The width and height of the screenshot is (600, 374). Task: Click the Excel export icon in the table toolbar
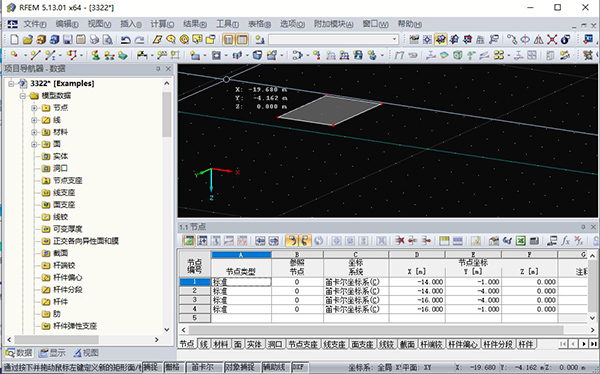coord(520,241)
